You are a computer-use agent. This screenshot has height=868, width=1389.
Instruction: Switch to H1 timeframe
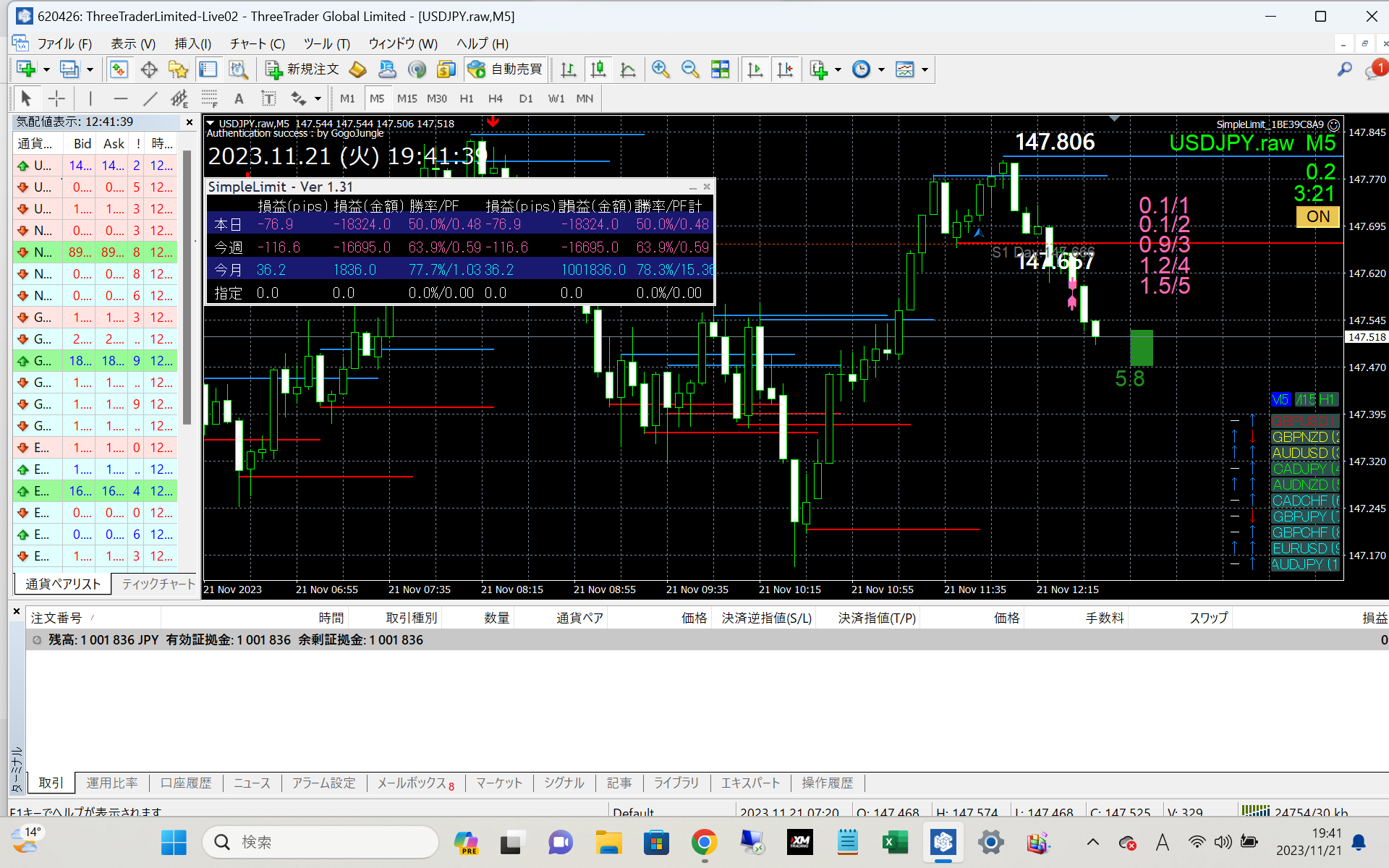[x=467, y=98]
